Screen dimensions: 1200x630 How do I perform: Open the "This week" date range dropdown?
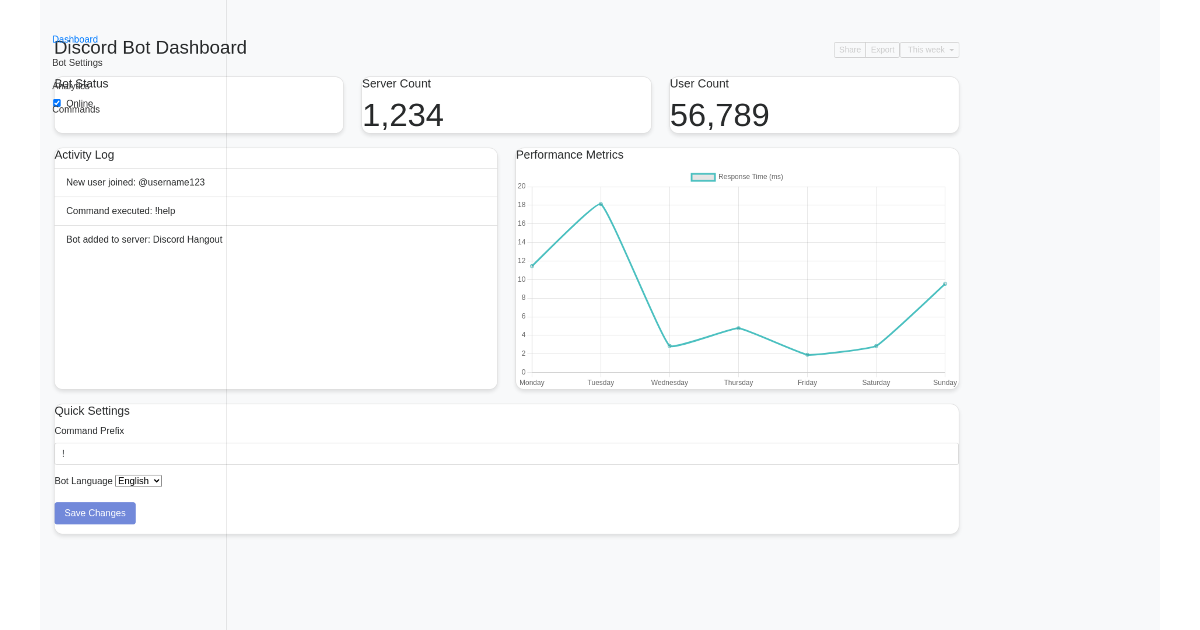[x=928, y=49]
